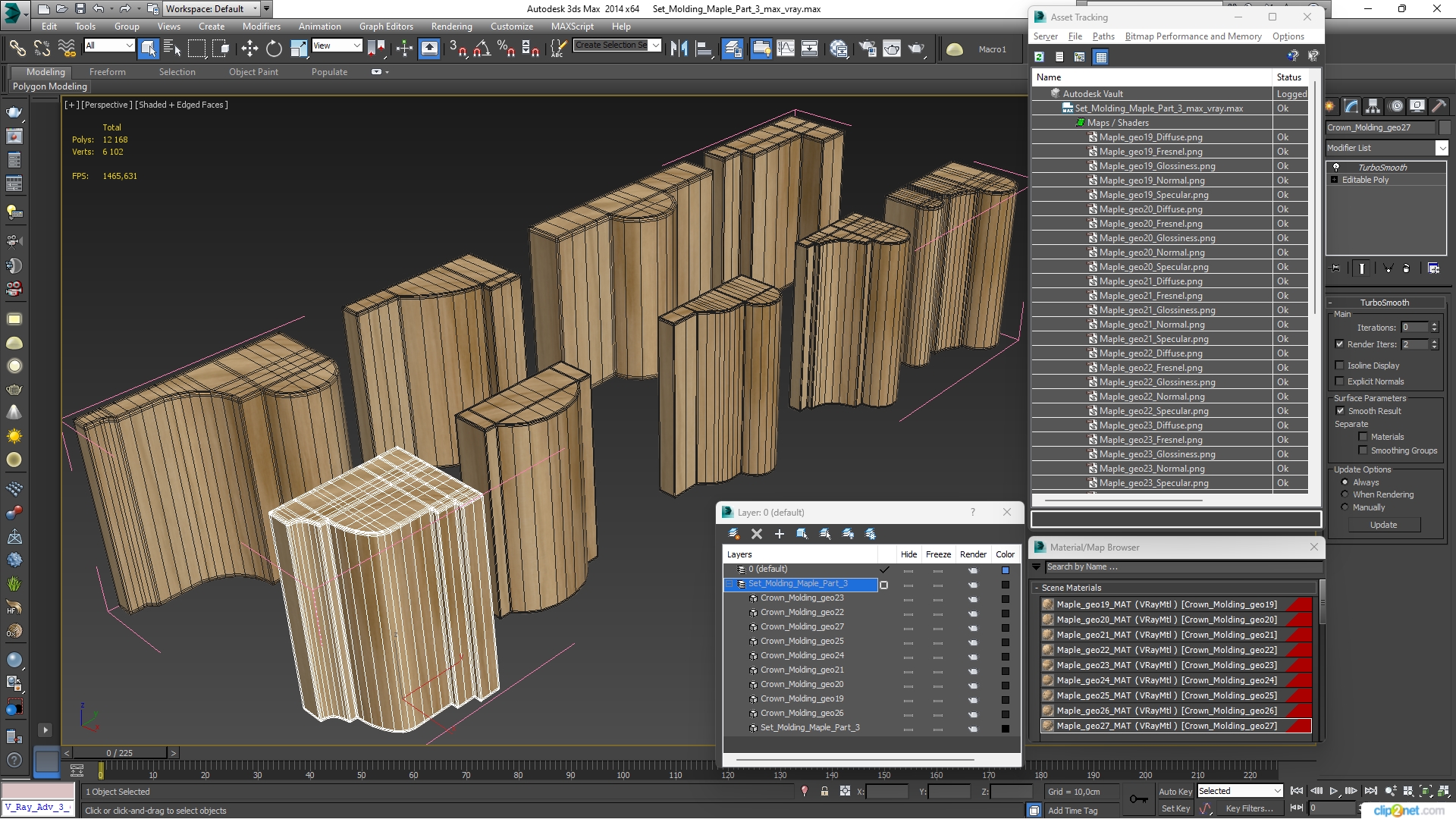Click Delete Layer X icon in Layer dialog

point(756,534)
